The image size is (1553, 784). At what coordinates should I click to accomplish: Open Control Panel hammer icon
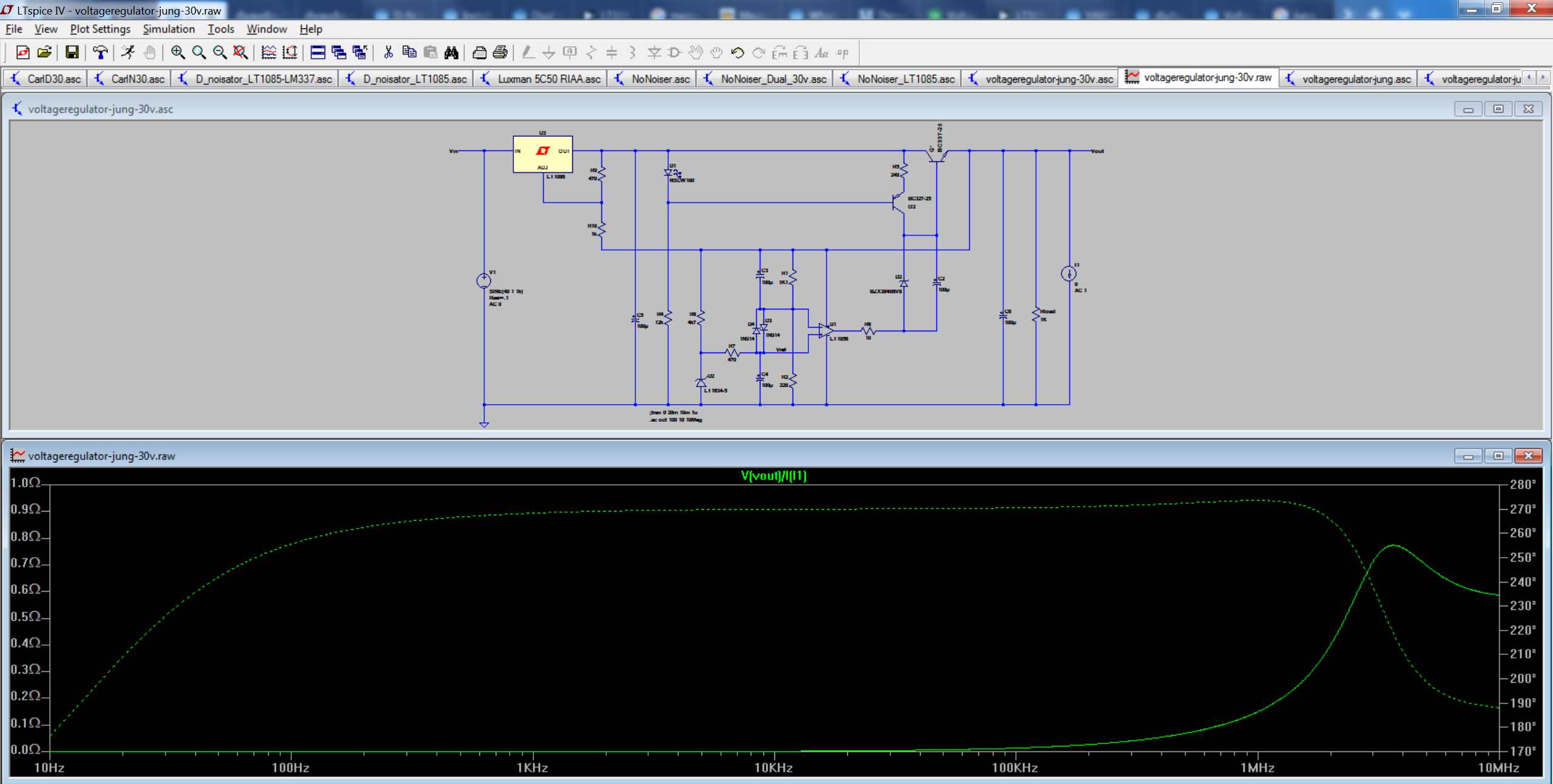pos(100,53)
